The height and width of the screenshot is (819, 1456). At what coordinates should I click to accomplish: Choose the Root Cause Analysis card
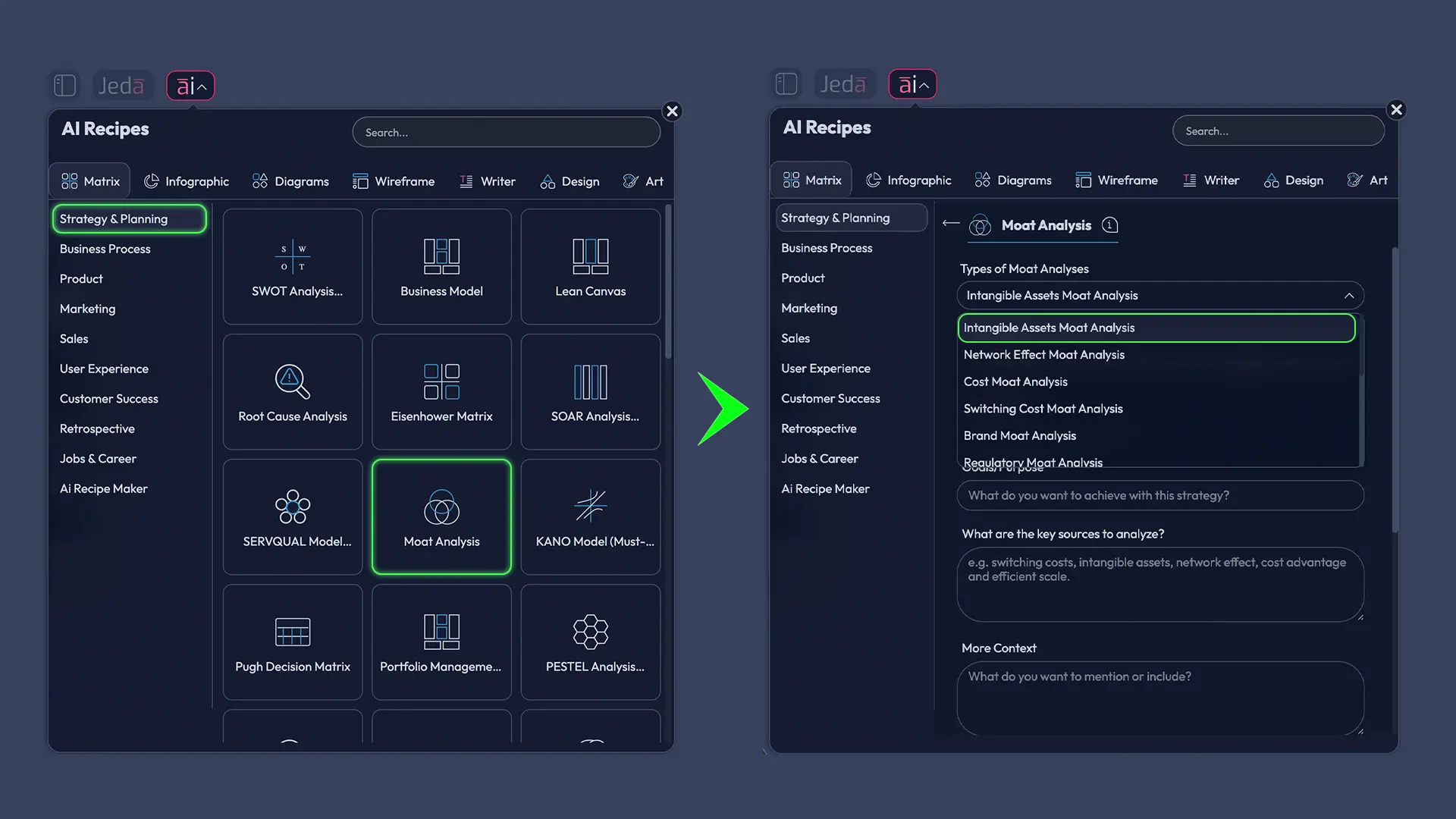tap(293, 391)
